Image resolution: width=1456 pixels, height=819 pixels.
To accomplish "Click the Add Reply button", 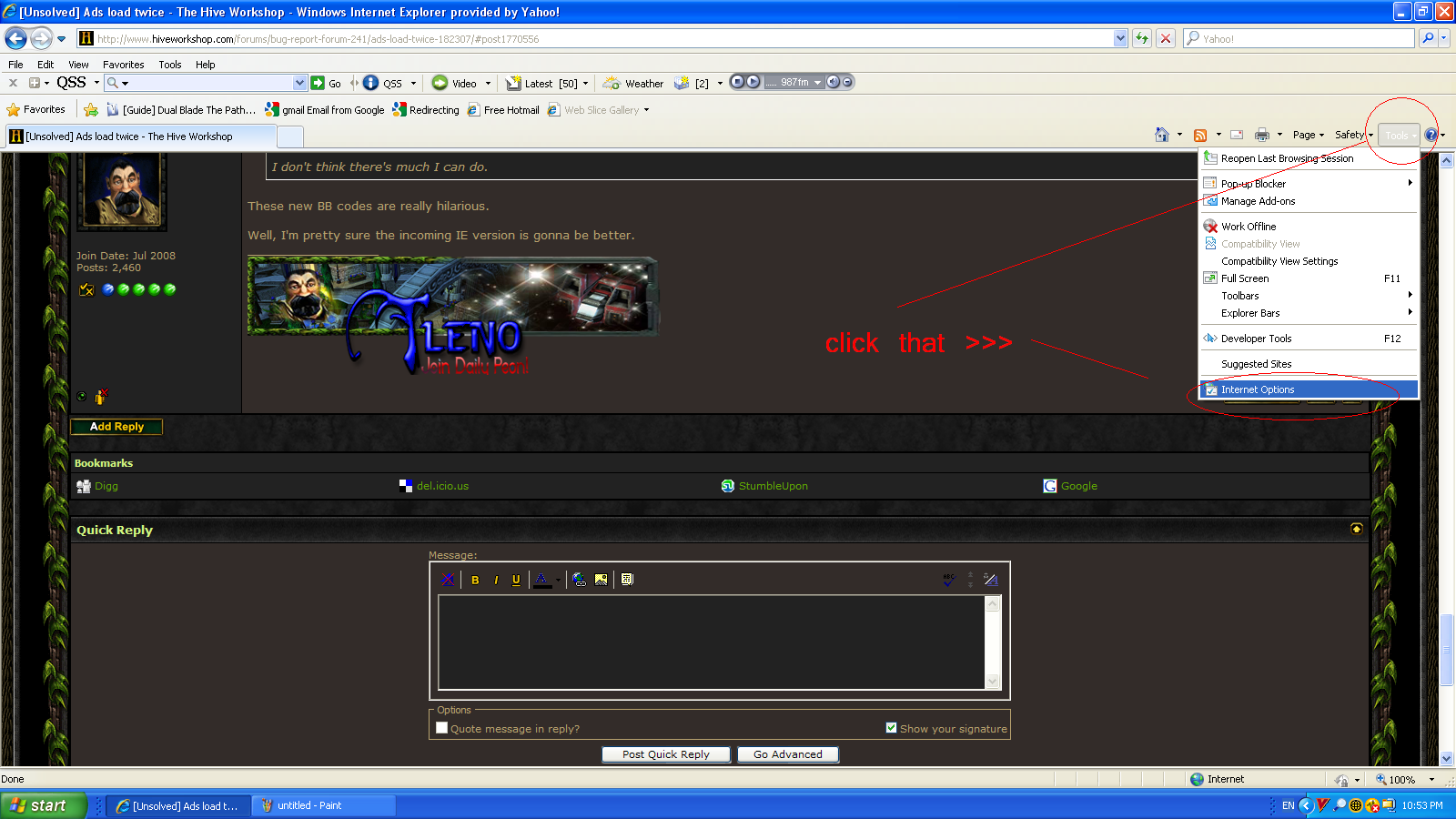I will [x=116, y=426].
